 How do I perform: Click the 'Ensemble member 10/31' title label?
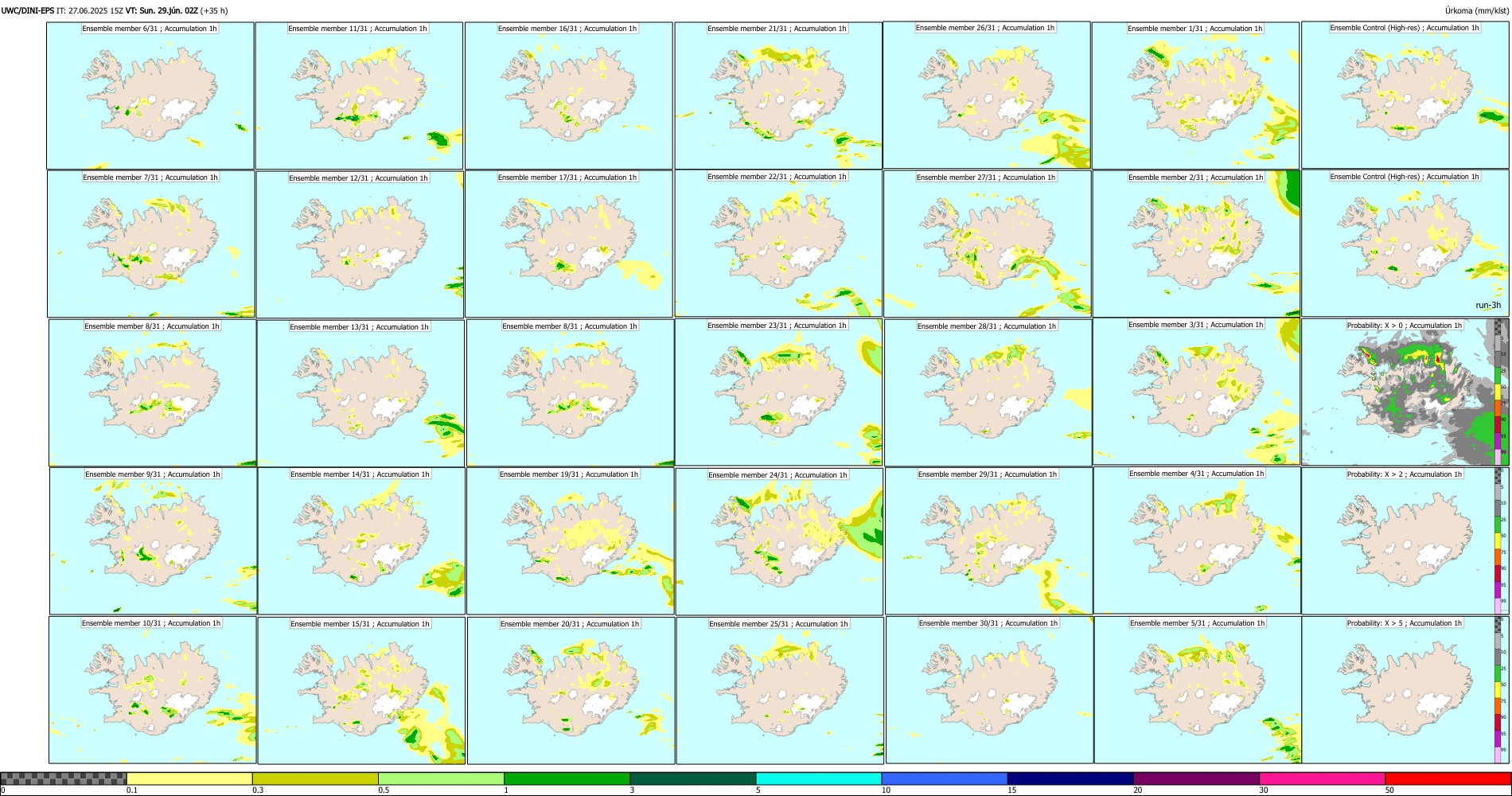pyautogui.click(x=151, y=623)
